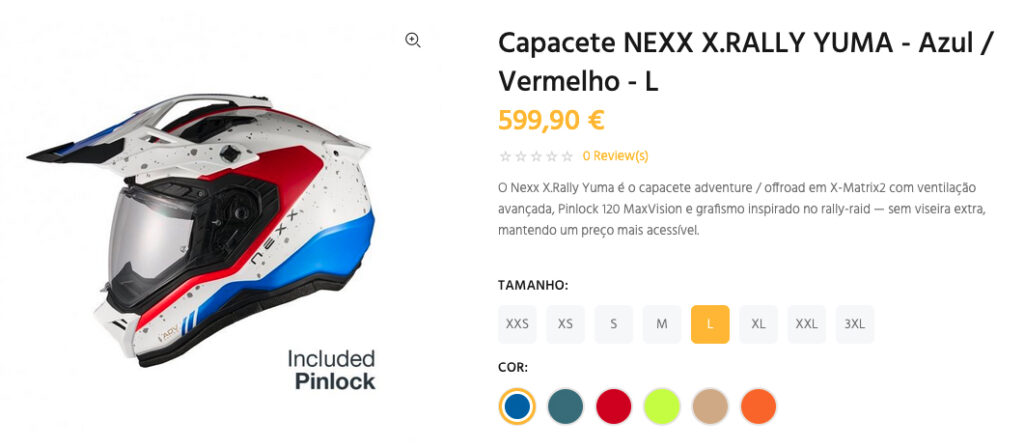Select the neon yellow color swatch
The width and height of the screenshot is (1024, 448).
pyautogui.click(x=662, y=406)
